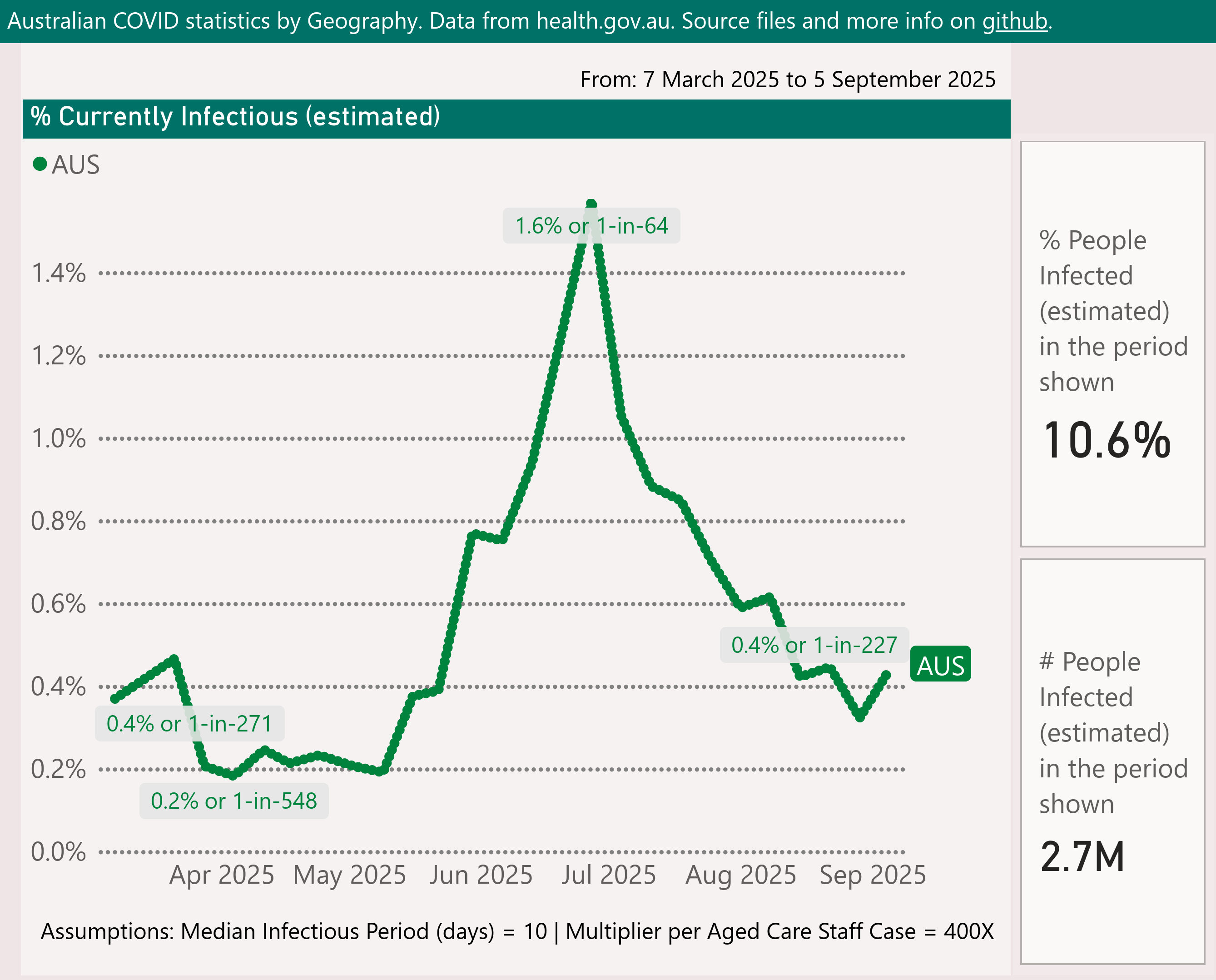Click the chart line peak point near July
1216x980 pixels.
point(591,204)
